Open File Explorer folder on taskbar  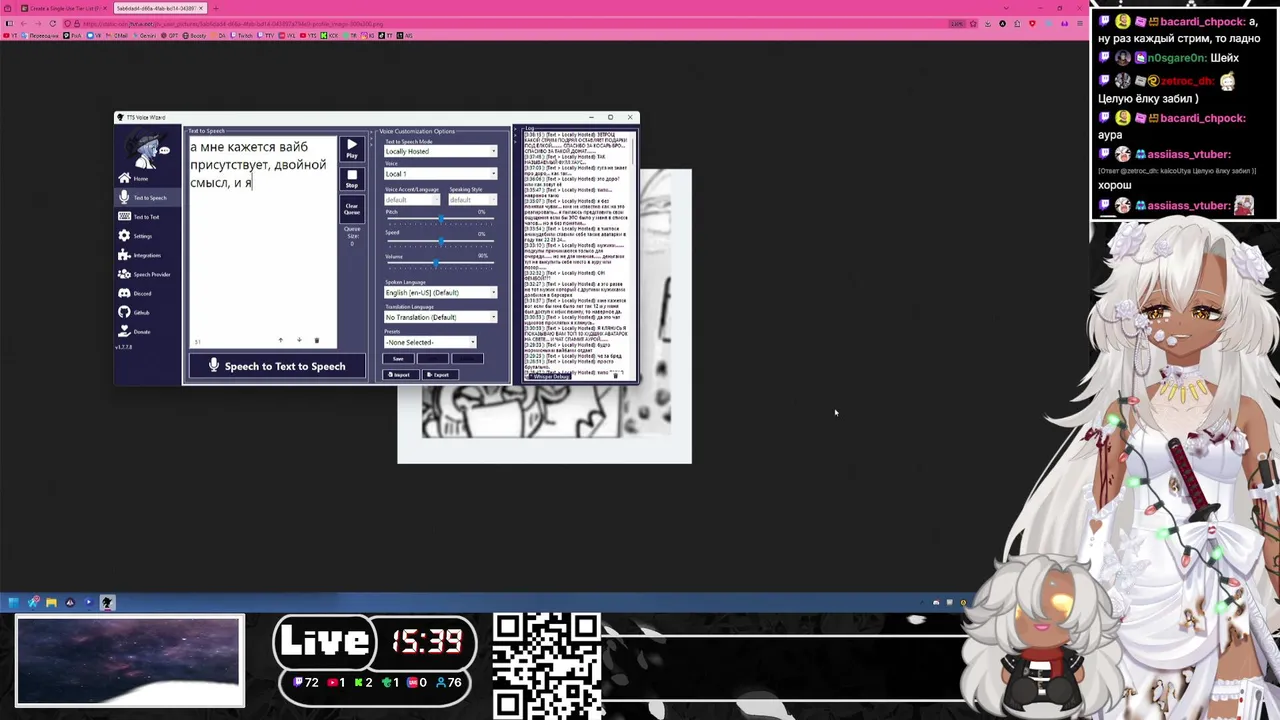51,602
